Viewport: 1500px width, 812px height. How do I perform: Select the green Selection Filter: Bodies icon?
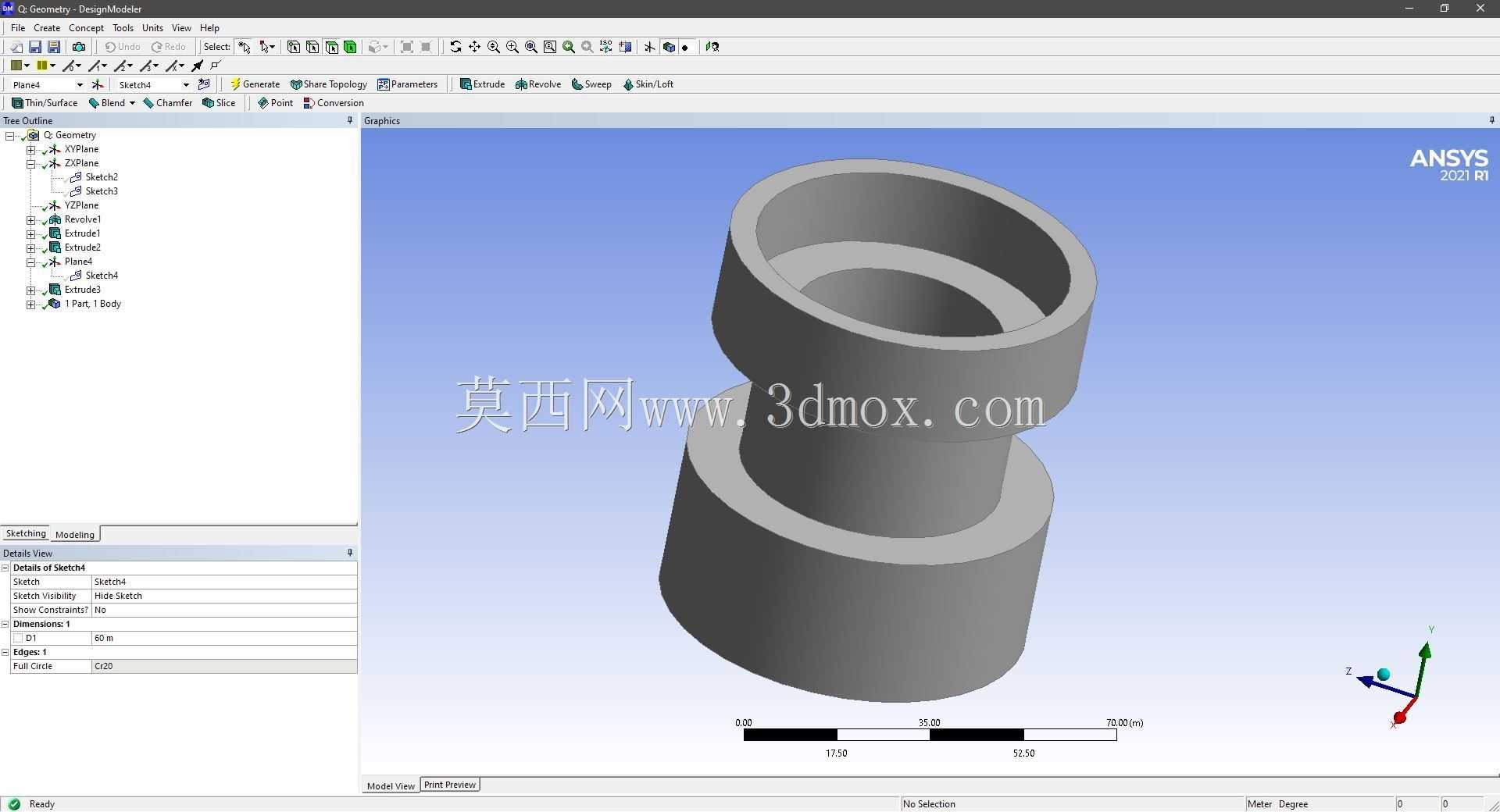(350, 47)
